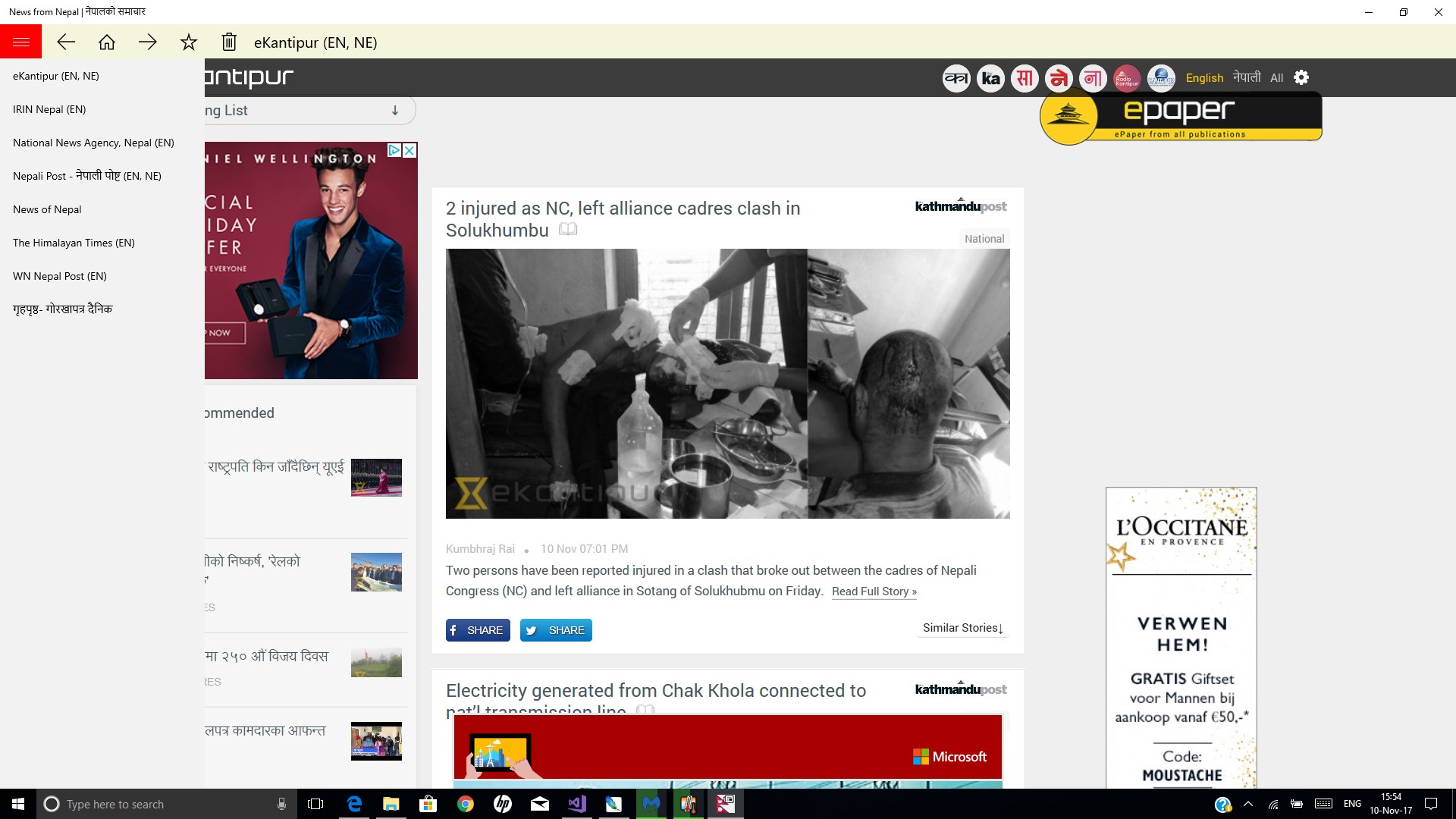1456x819 pixels.
Task: Open the settings gear on Kantipur header
Action: tap(1301, 77)
